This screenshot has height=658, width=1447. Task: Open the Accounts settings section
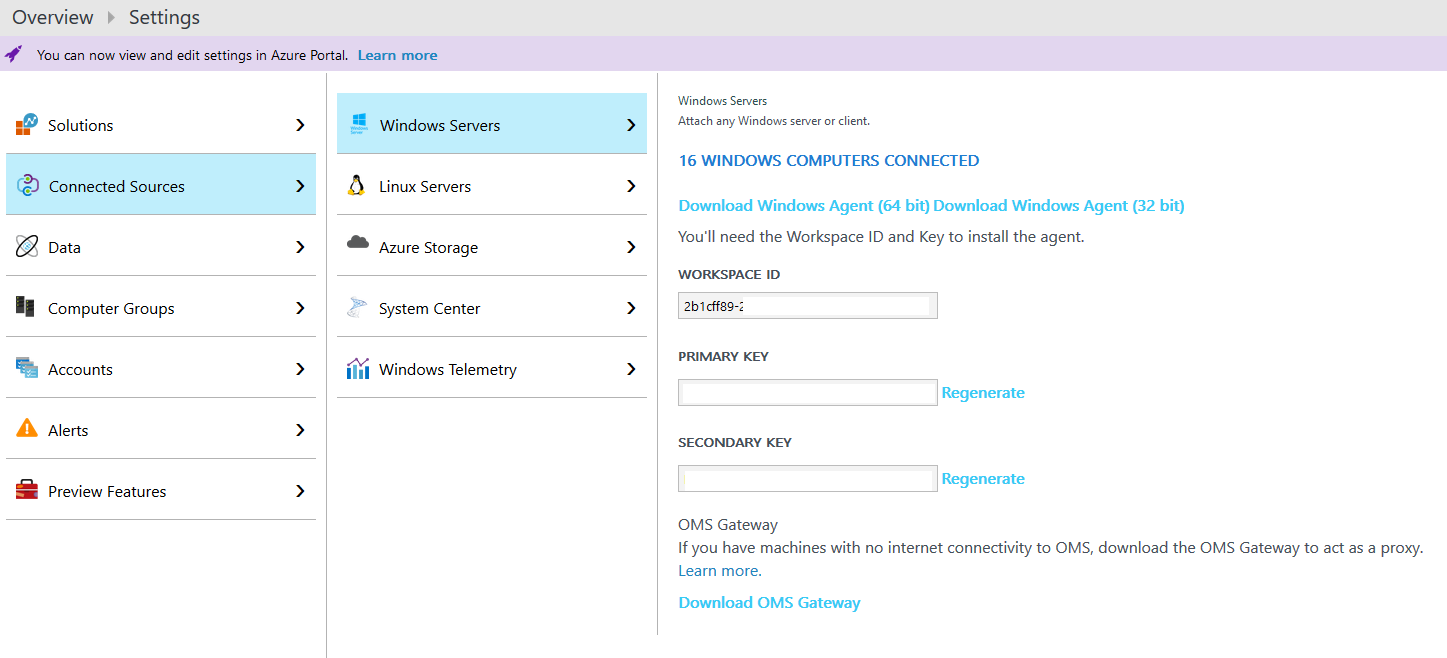pos(161,369)
